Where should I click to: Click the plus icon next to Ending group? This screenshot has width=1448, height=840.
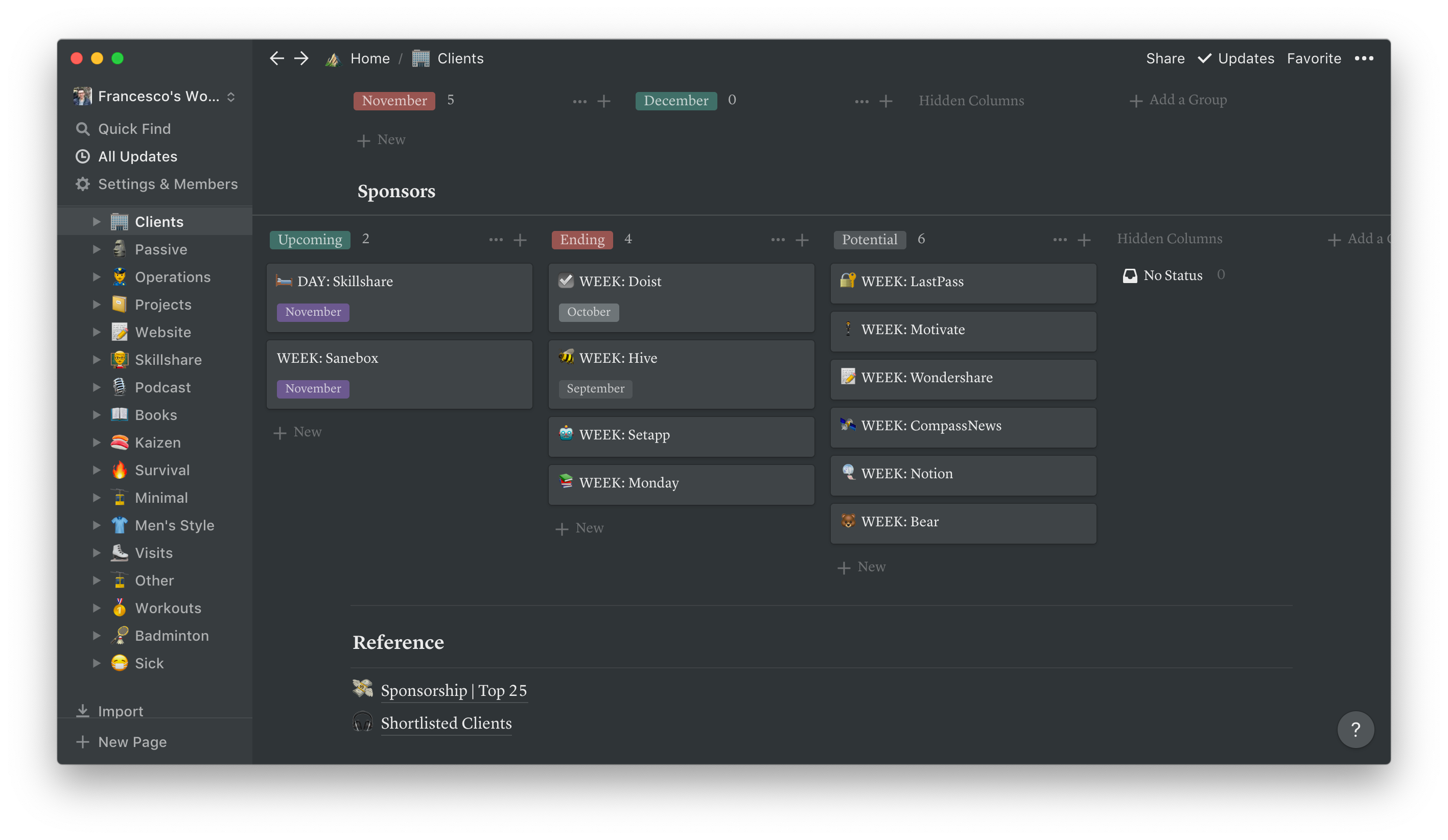802,240
